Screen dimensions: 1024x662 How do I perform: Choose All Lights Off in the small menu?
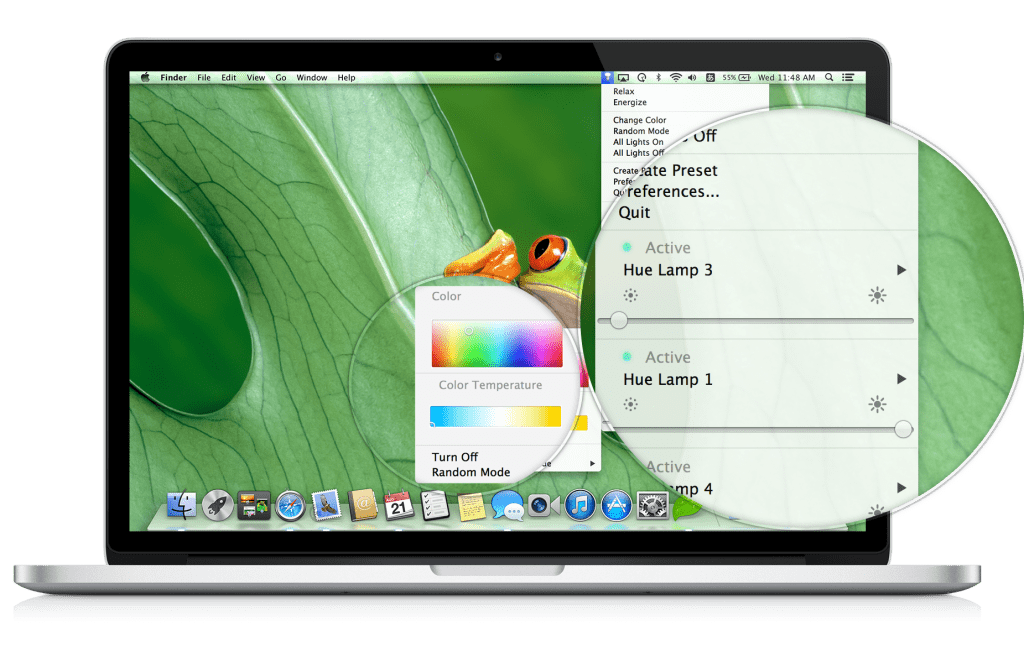[638, 153]
